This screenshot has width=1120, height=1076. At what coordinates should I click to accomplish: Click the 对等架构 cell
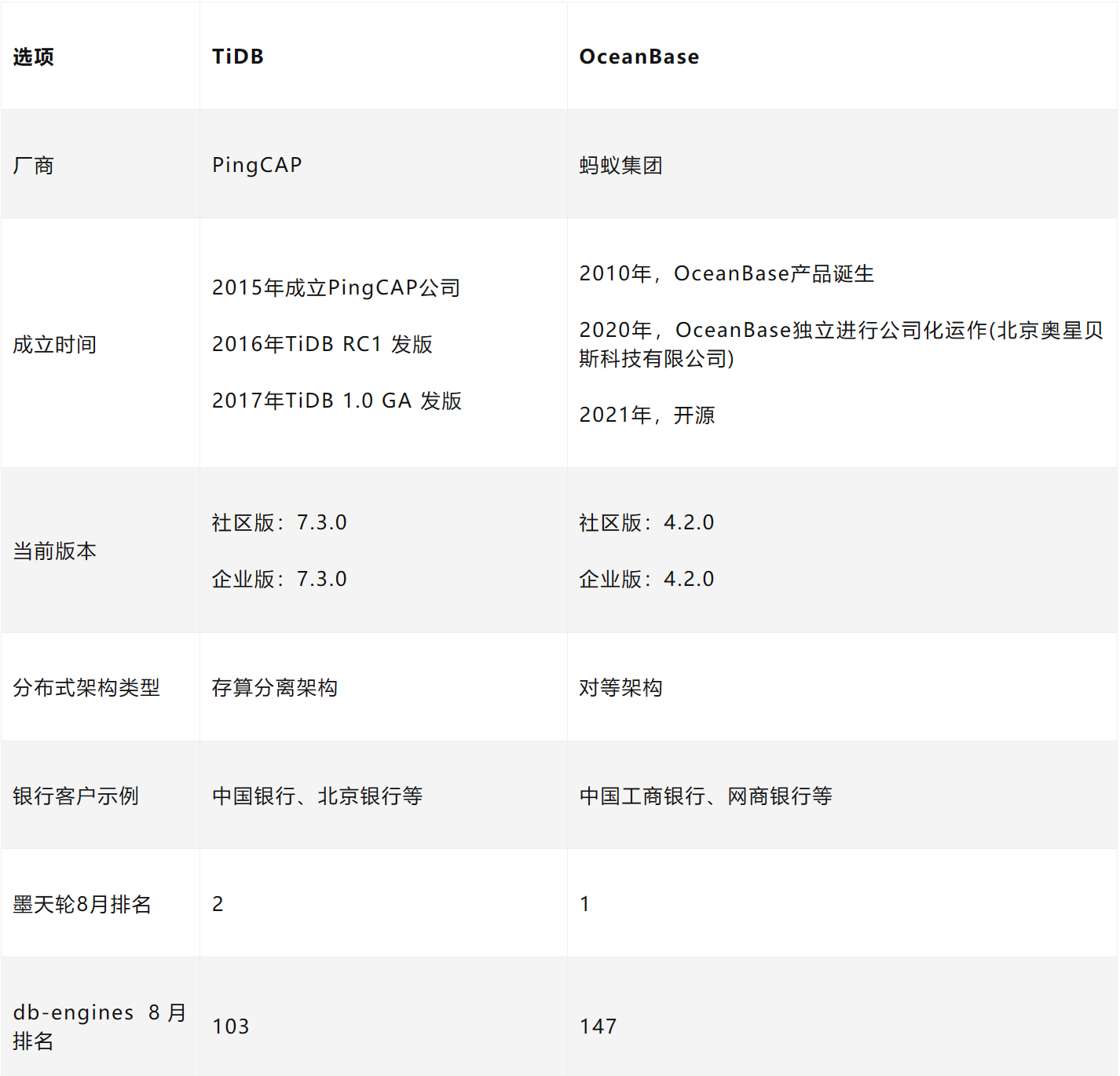[620, 687]
